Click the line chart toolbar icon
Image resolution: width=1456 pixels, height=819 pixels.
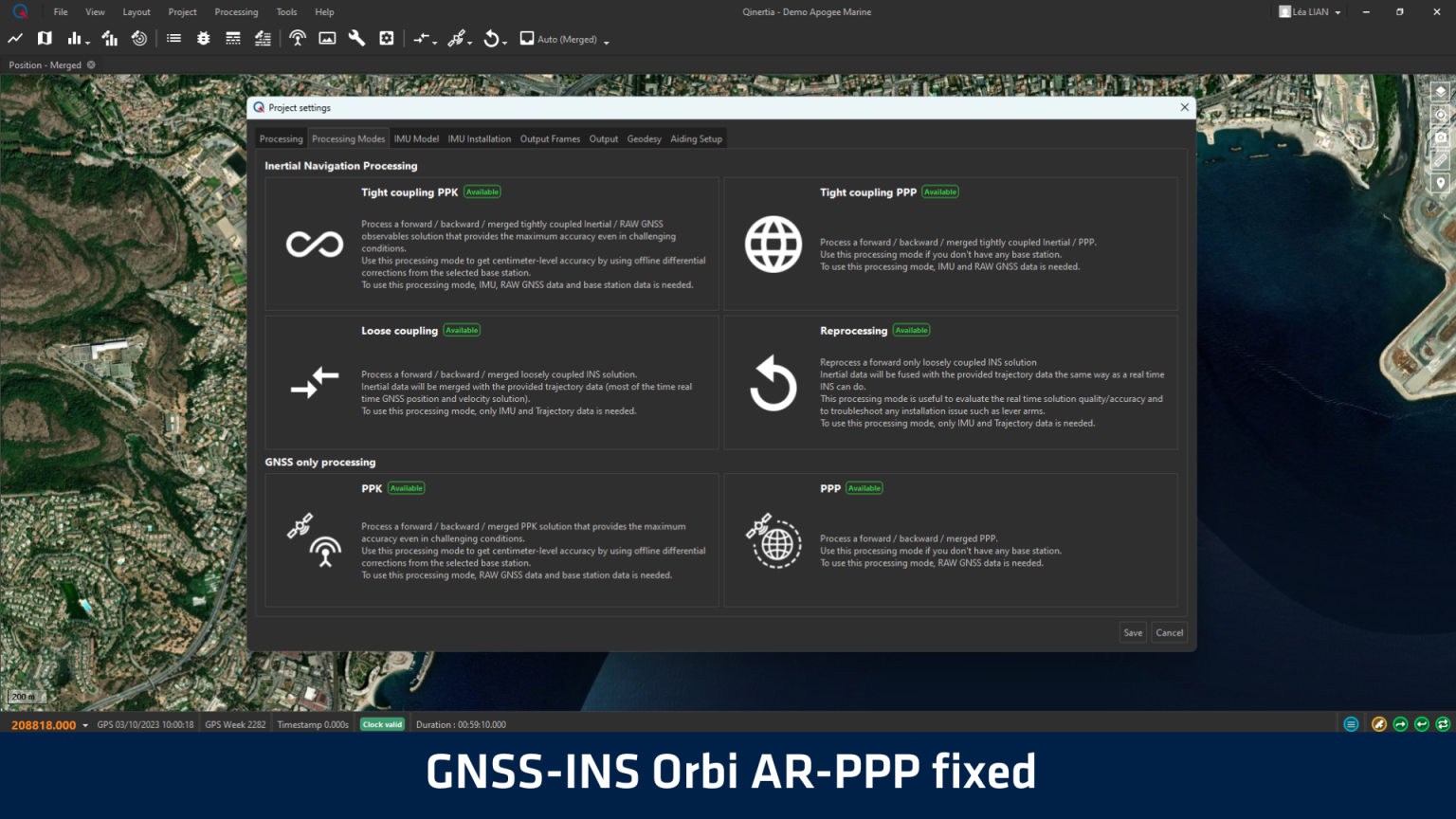15,39
